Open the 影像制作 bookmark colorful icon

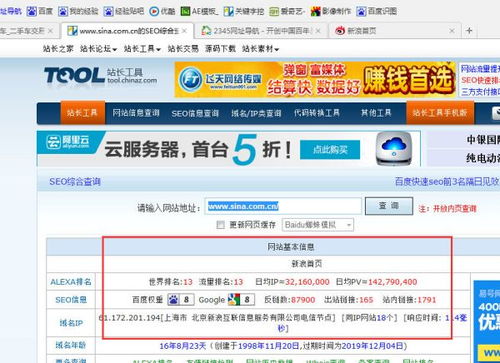[315, 11]
